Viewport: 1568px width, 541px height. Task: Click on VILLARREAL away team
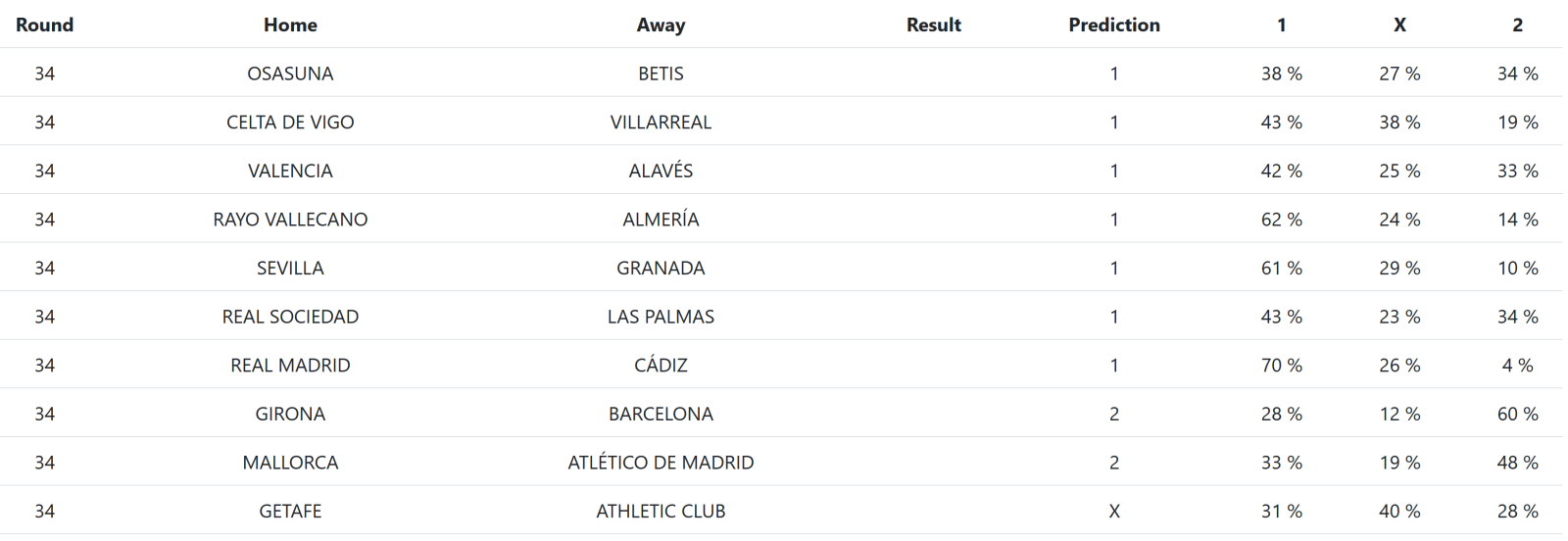click(661, 123)
